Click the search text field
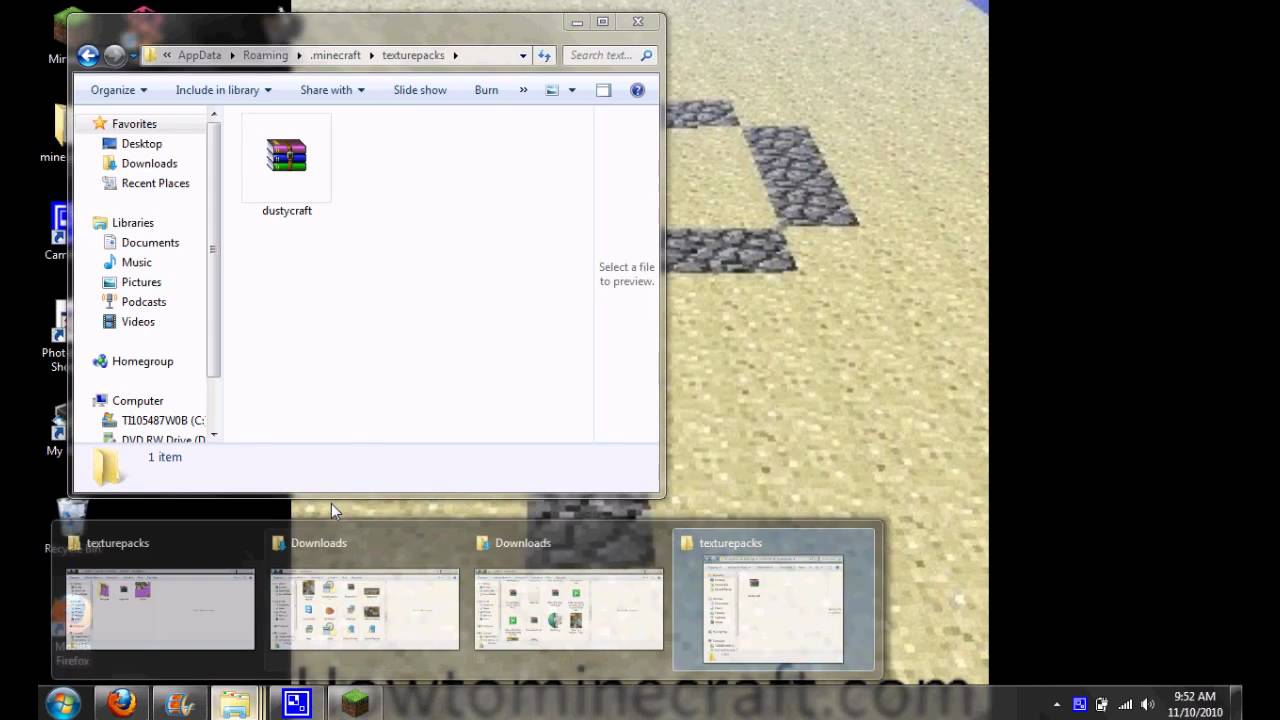The width and height of the screenshot is (1280, 720). point(608,56)
